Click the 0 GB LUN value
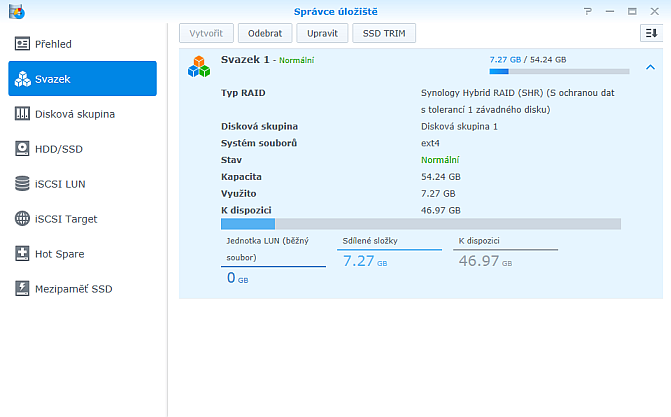The image size is (671, 417). click(x=238, y=278)
